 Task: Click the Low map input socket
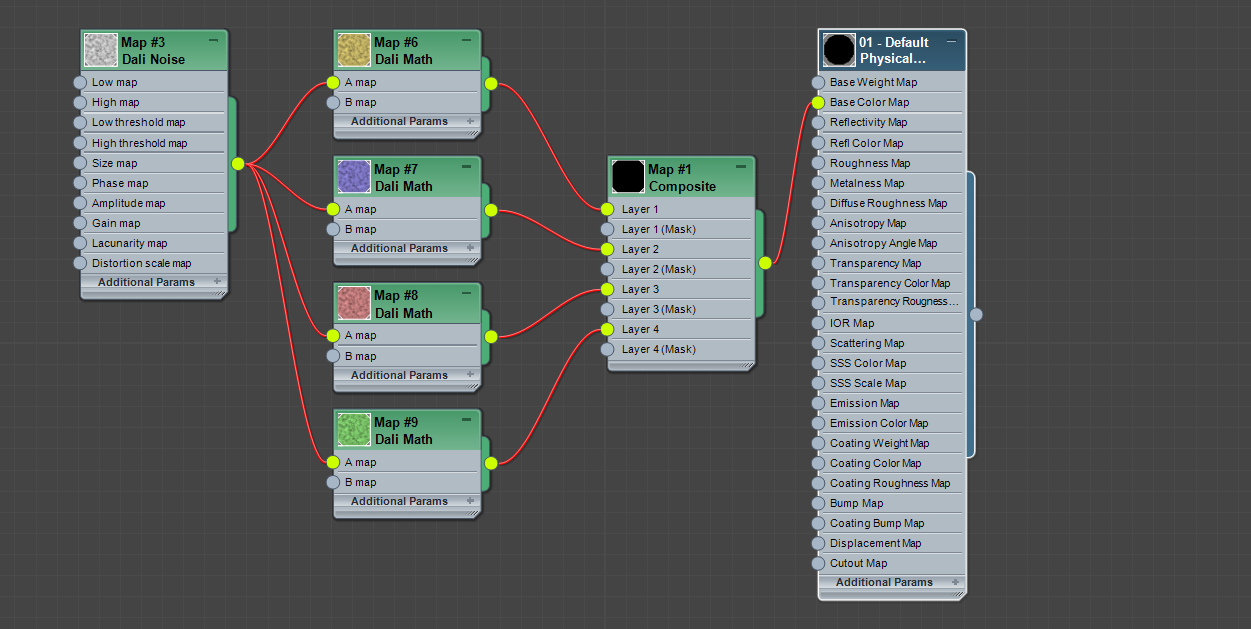pos(80,83)
